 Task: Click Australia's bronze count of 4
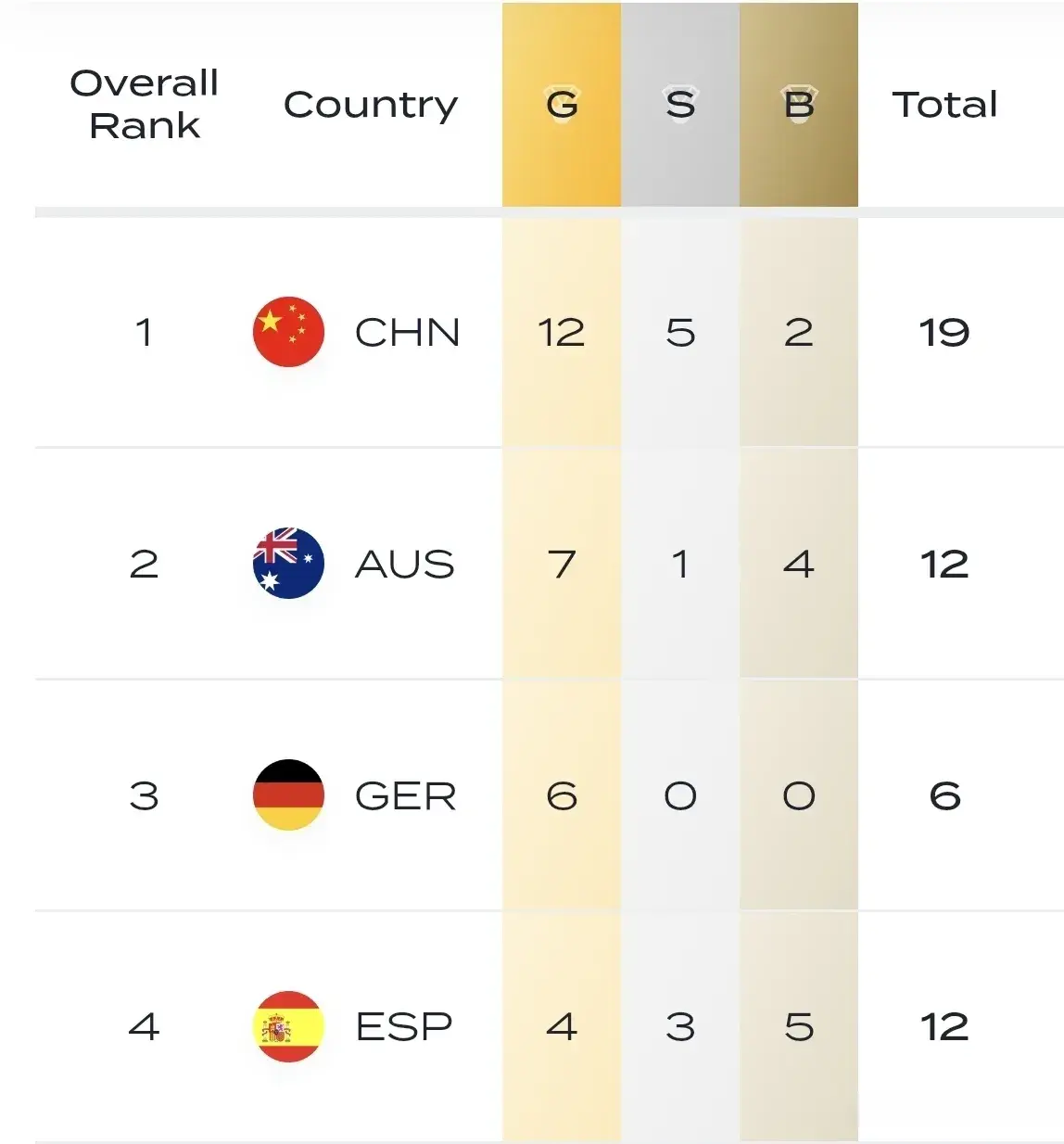point(799,564)
